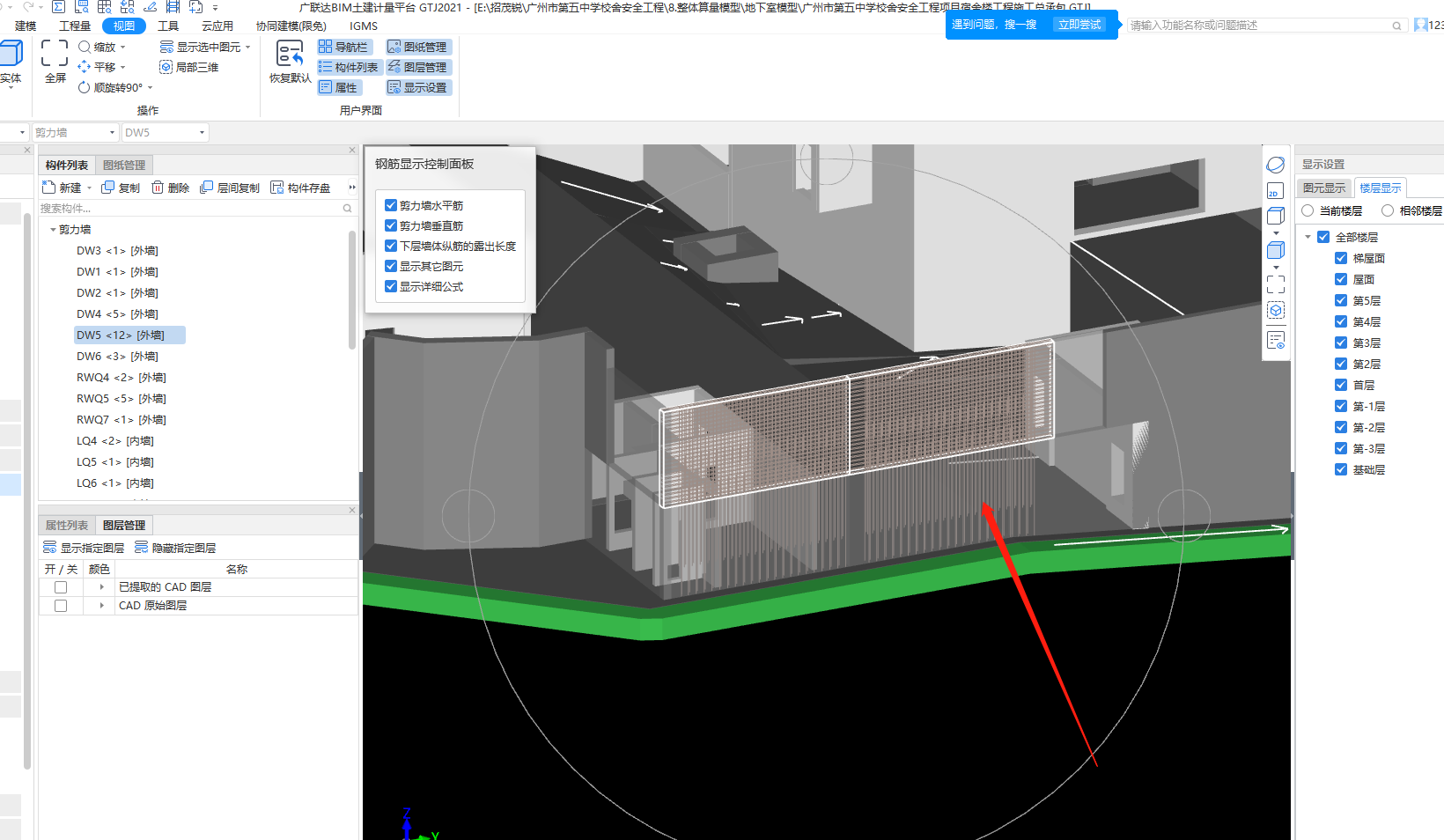
Task: Click the orbit view icon in viewport toolbar
Action: point(1276,165)
